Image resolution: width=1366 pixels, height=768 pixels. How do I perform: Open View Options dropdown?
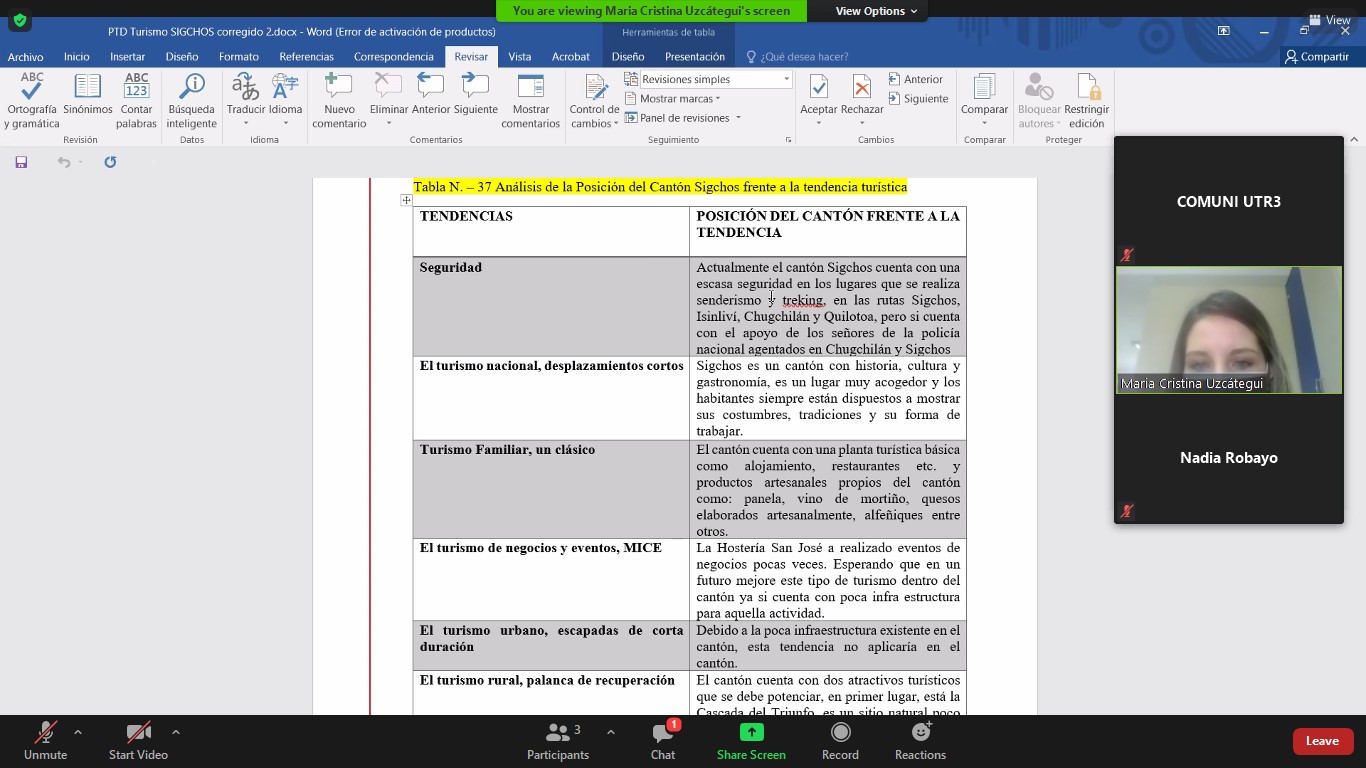click(x=877, y=11)
